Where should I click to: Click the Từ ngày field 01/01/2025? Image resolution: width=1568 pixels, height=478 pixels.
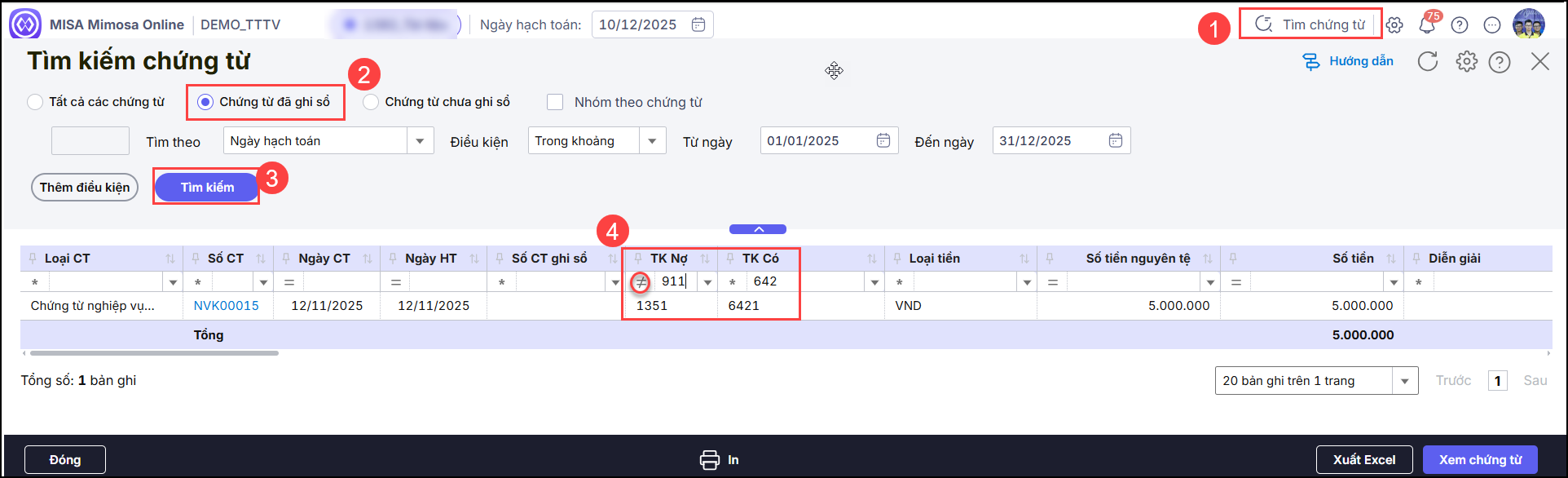(830, 140)
